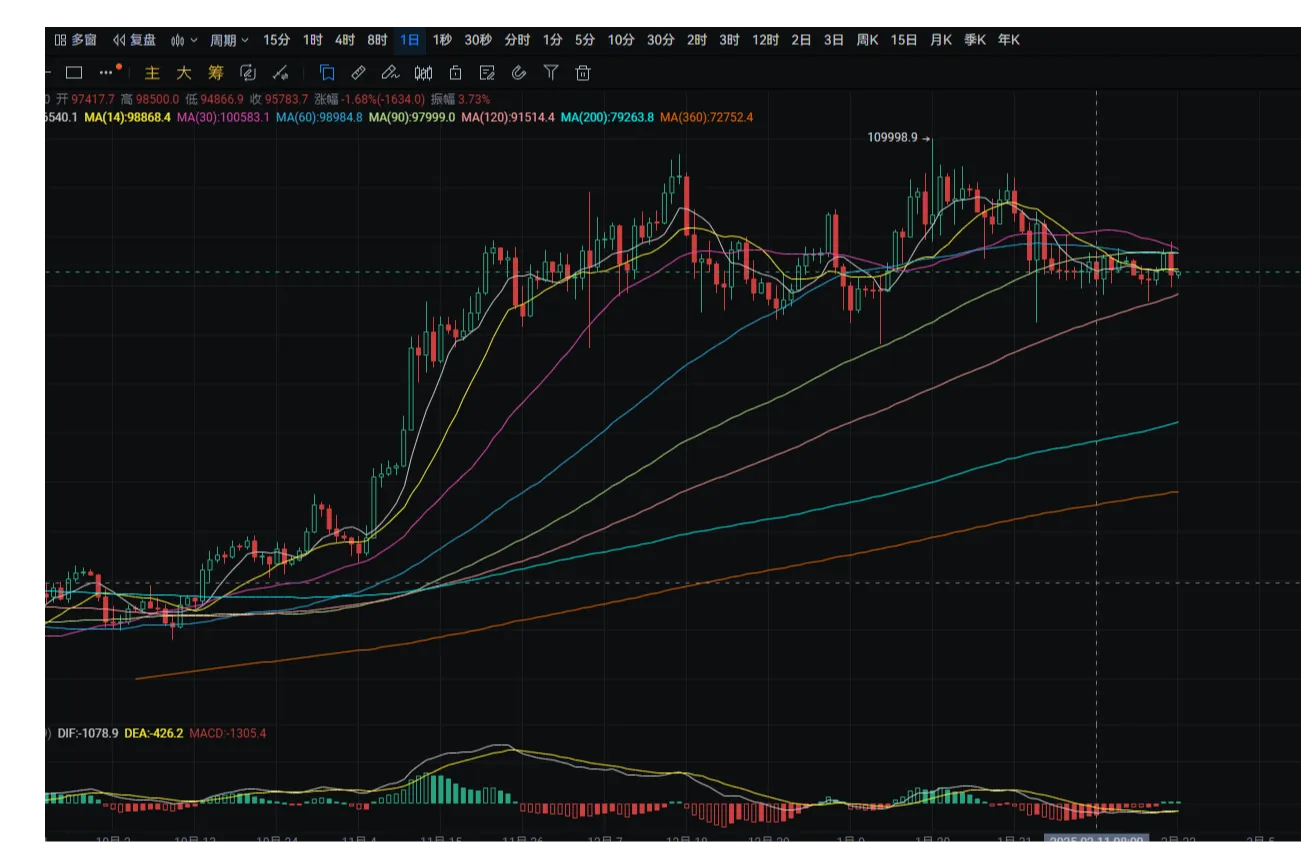The height and width of the screenshot is (867, 1301).
Task: Click the 收 95783.7 close price
Action: (x=280, y=99)
